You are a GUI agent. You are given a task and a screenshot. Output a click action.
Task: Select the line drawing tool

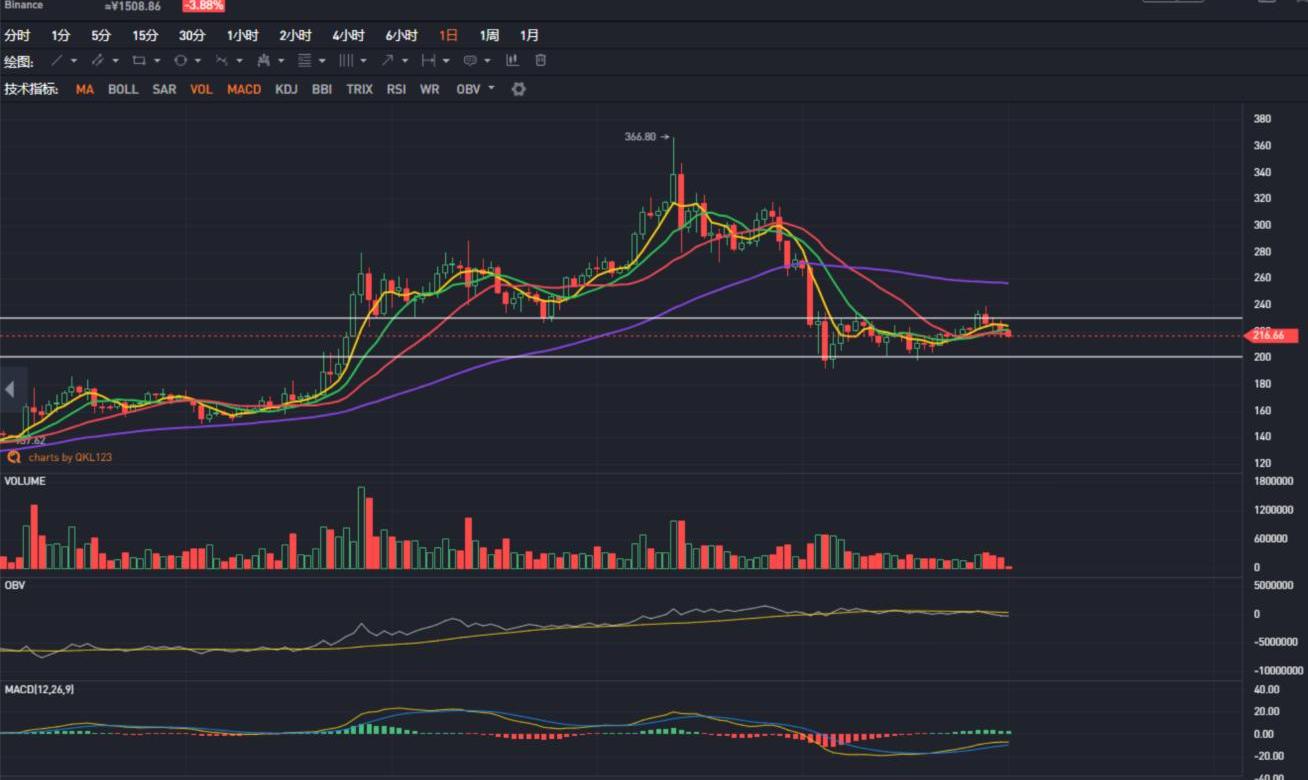tap(57, 61)
